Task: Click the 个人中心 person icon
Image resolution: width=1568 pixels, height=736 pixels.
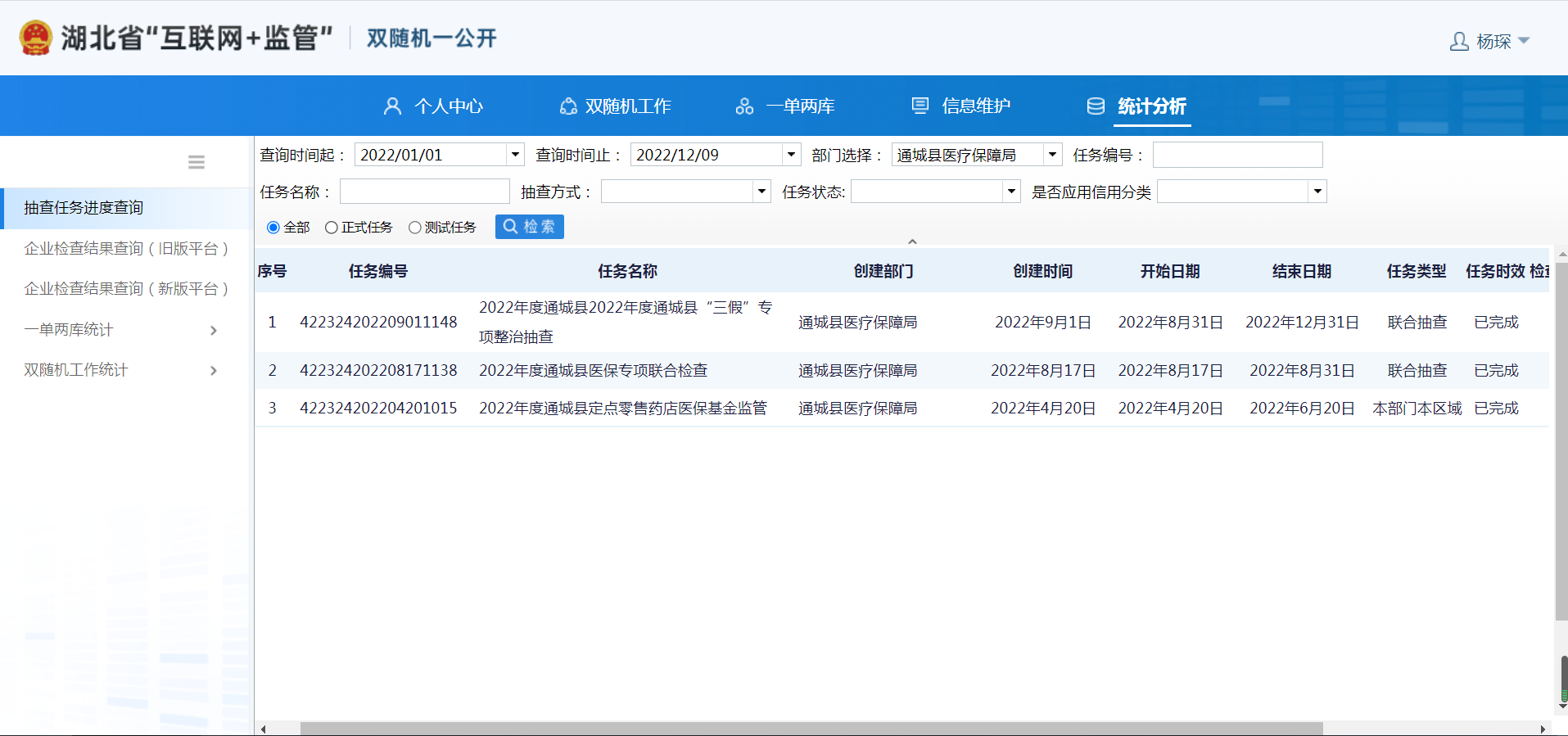Action: coord(393,106)
